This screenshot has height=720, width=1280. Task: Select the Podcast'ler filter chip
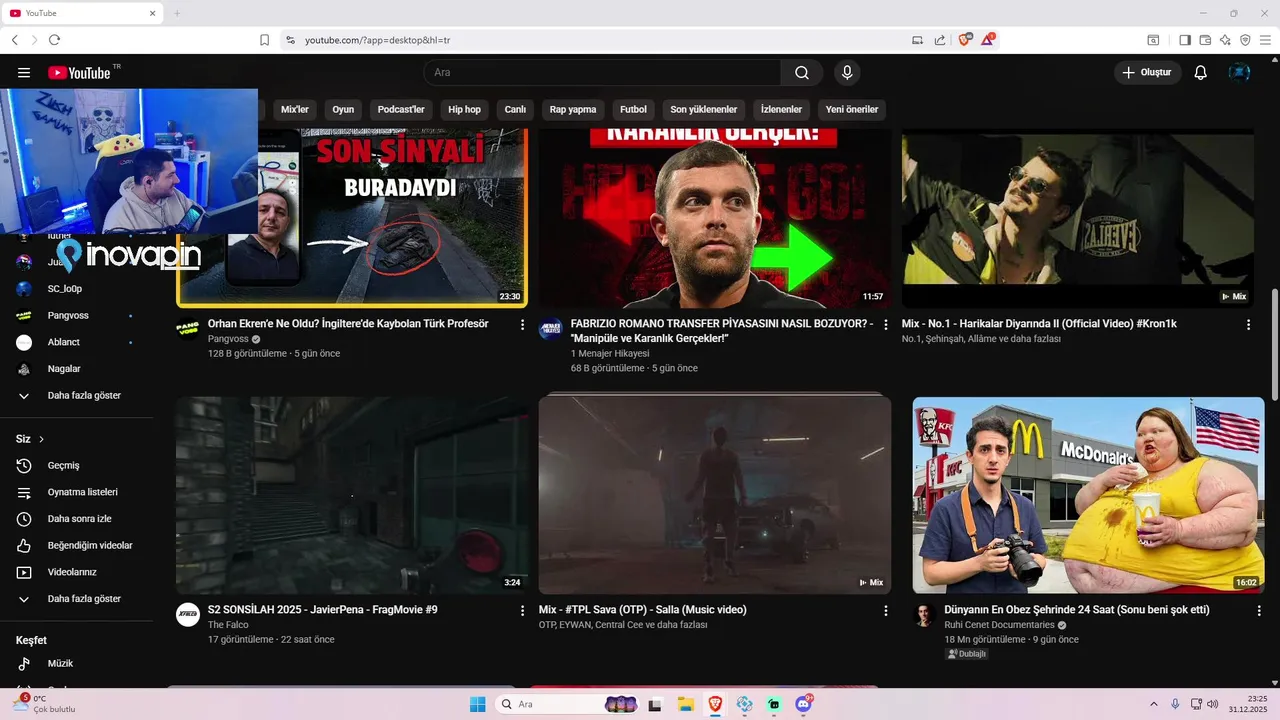pos(401,109)
